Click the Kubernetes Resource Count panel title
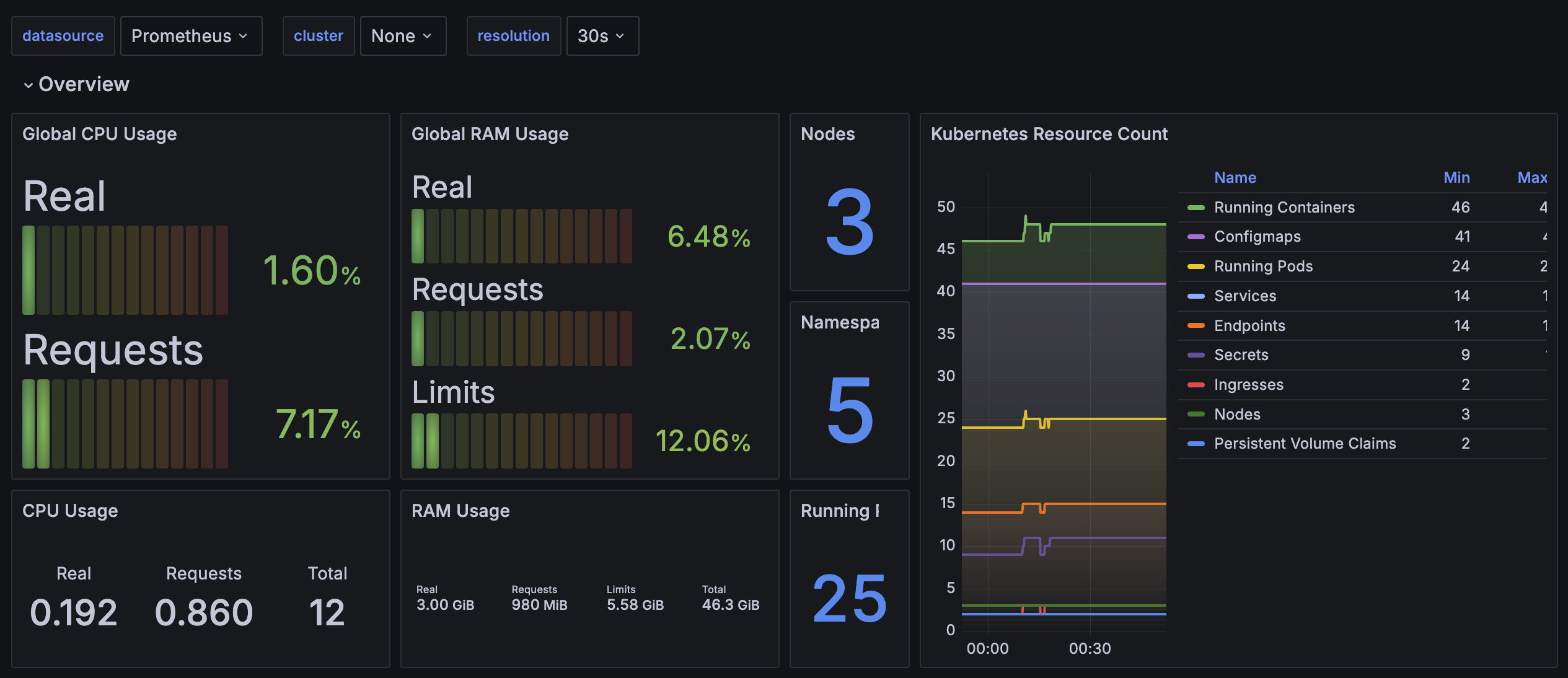The height and width of the screenshot is (678, 1568). (x=1049, y=134)
